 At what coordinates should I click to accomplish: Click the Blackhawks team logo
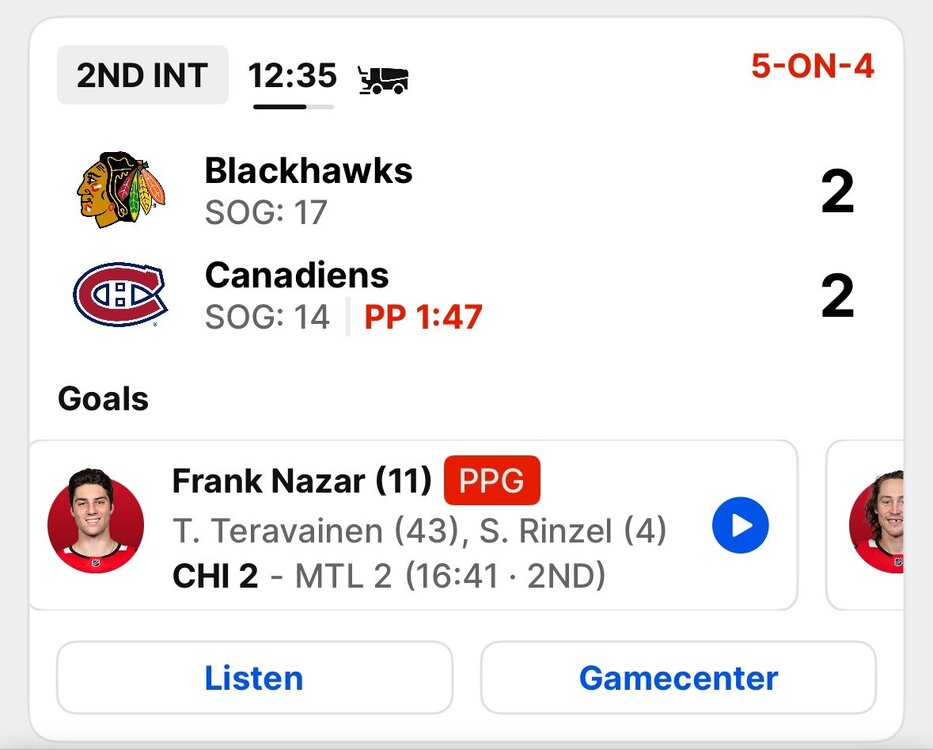click(120, 189)
